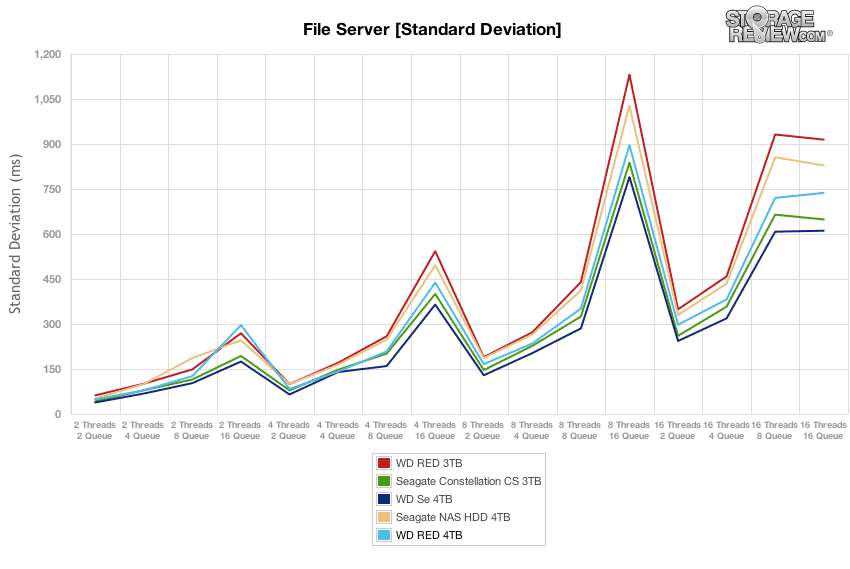This screenshot has height=569, width=850.
Task: Click the Seagate NAS HDD 4TB tan swatch
Action: click(x=384, y=516)
